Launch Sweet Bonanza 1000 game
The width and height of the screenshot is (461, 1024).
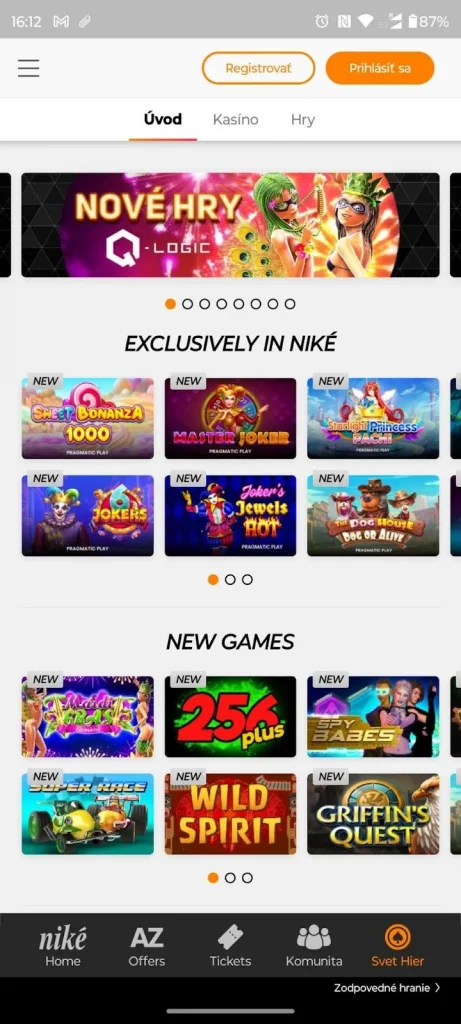click(x=87, y=418)
